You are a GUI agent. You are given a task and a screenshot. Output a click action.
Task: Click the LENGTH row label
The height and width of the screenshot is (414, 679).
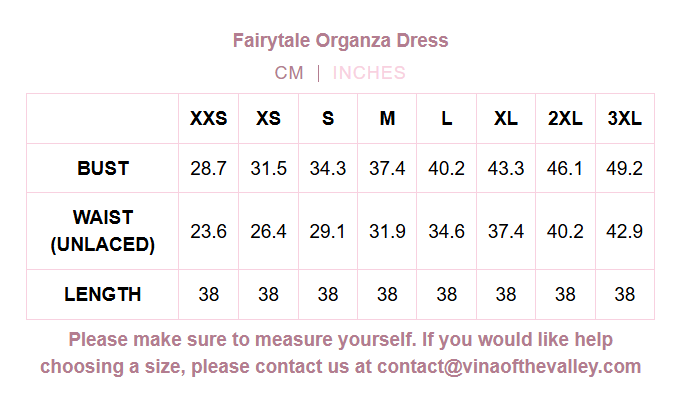click(103, 295)
